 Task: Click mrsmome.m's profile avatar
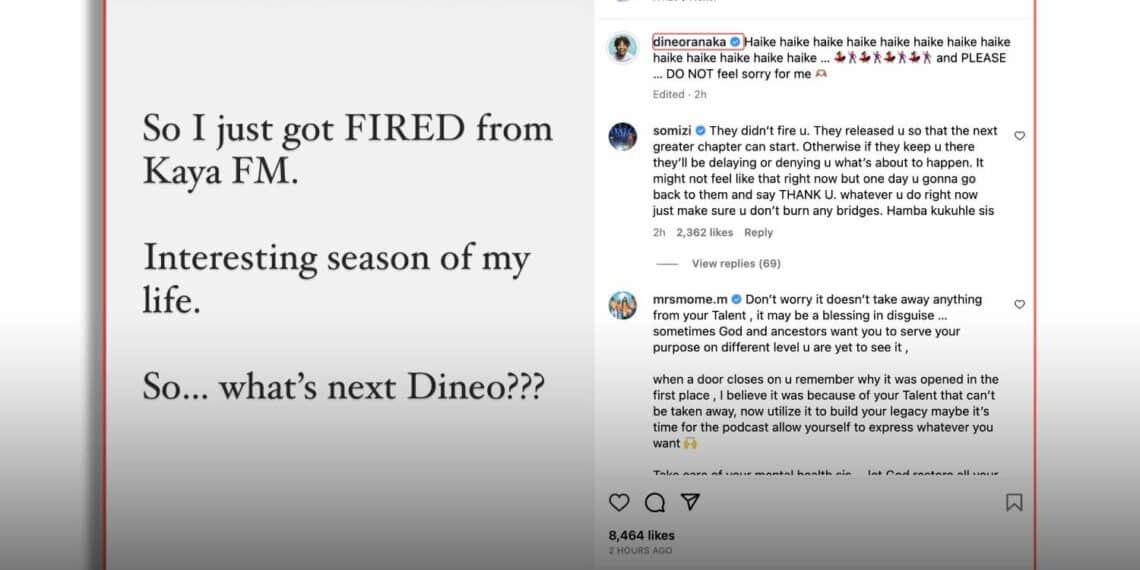click(623, 305)
